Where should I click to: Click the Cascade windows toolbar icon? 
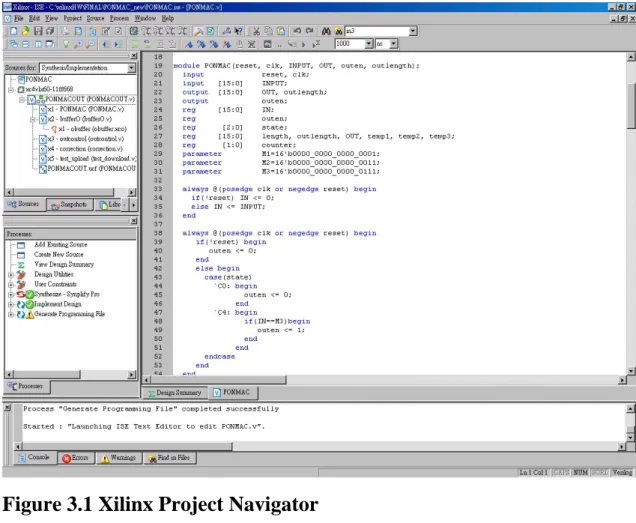click(x=13, y=44)
